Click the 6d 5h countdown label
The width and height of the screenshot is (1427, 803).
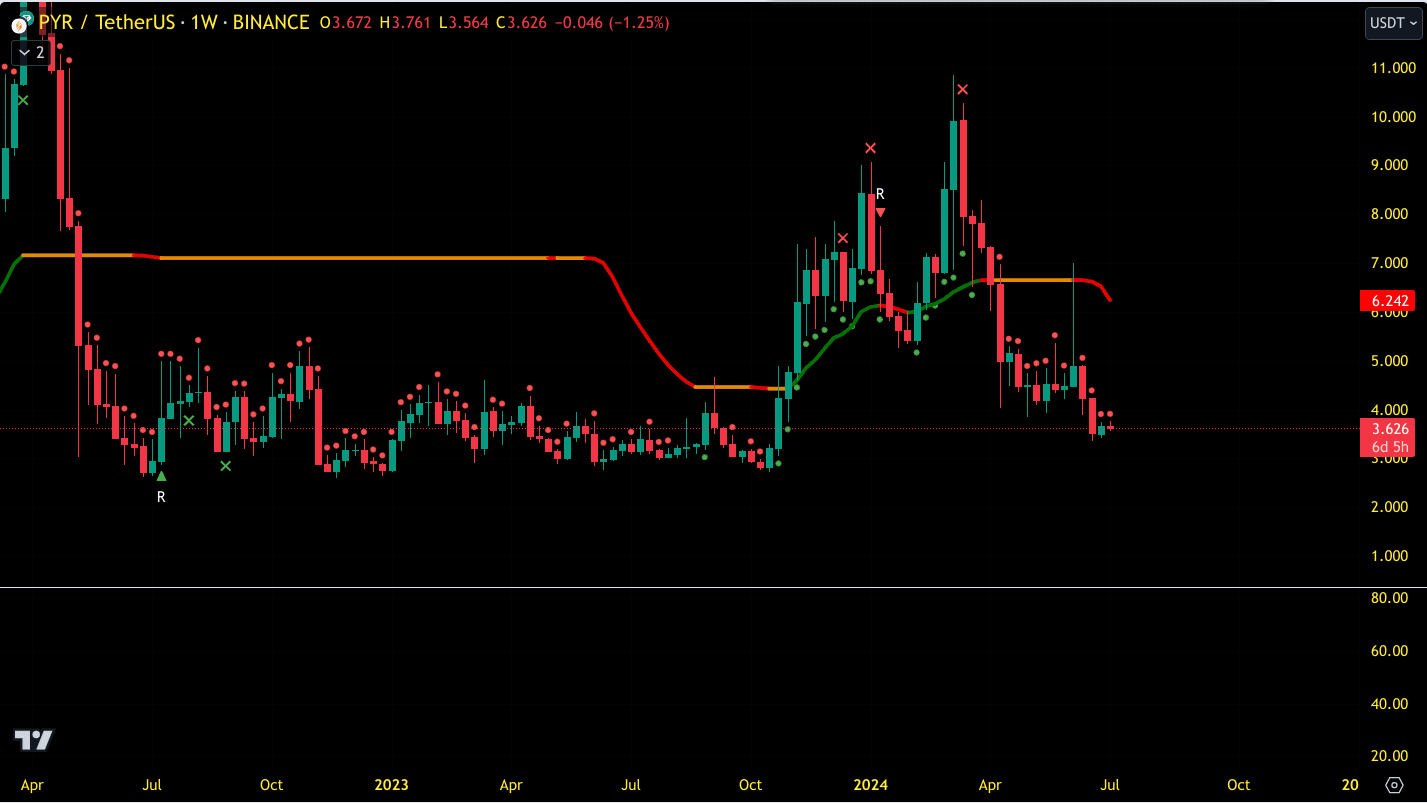click(1392, 447)
